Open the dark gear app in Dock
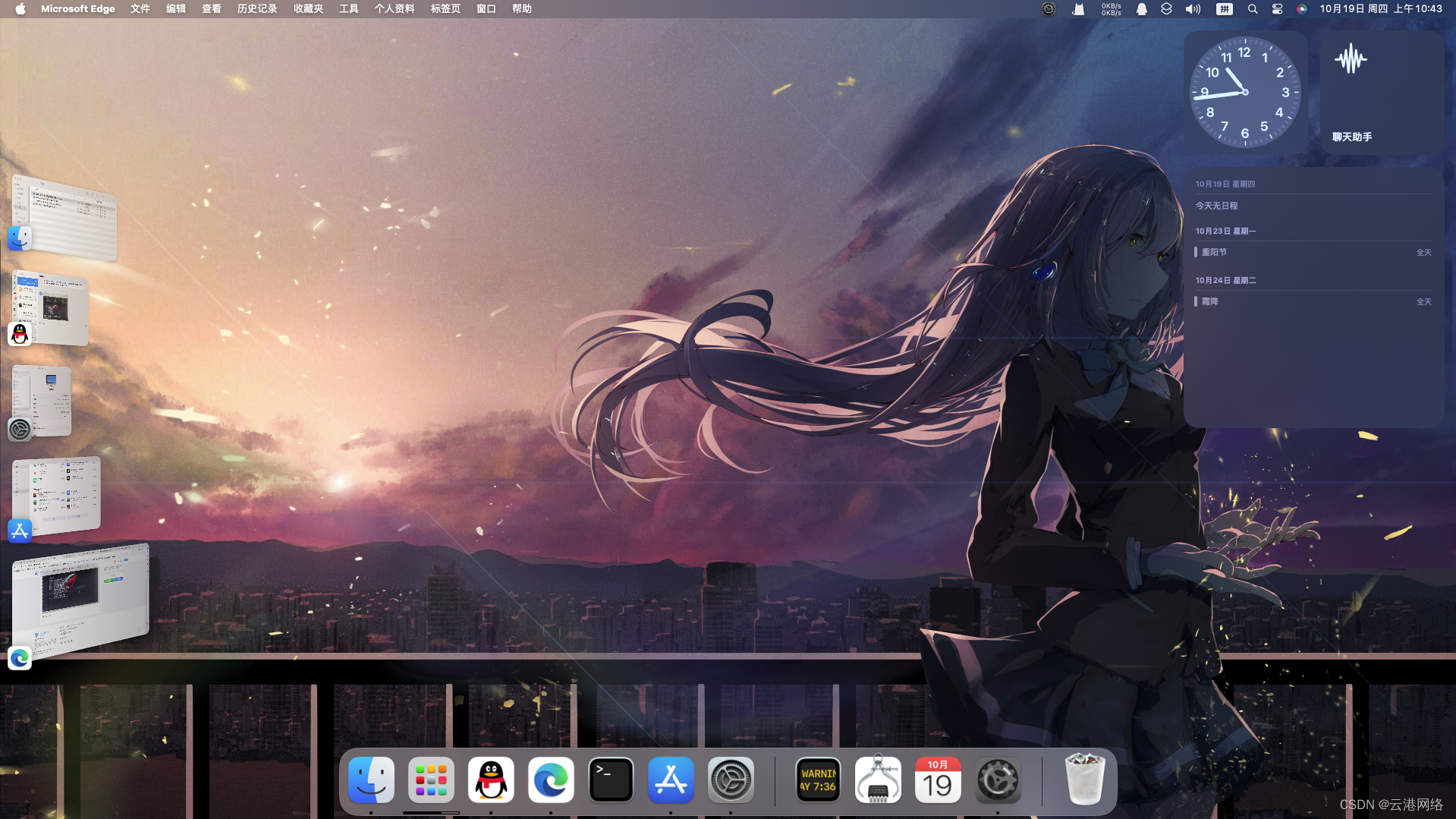The image size is (1456, 819). pos(998,780)
